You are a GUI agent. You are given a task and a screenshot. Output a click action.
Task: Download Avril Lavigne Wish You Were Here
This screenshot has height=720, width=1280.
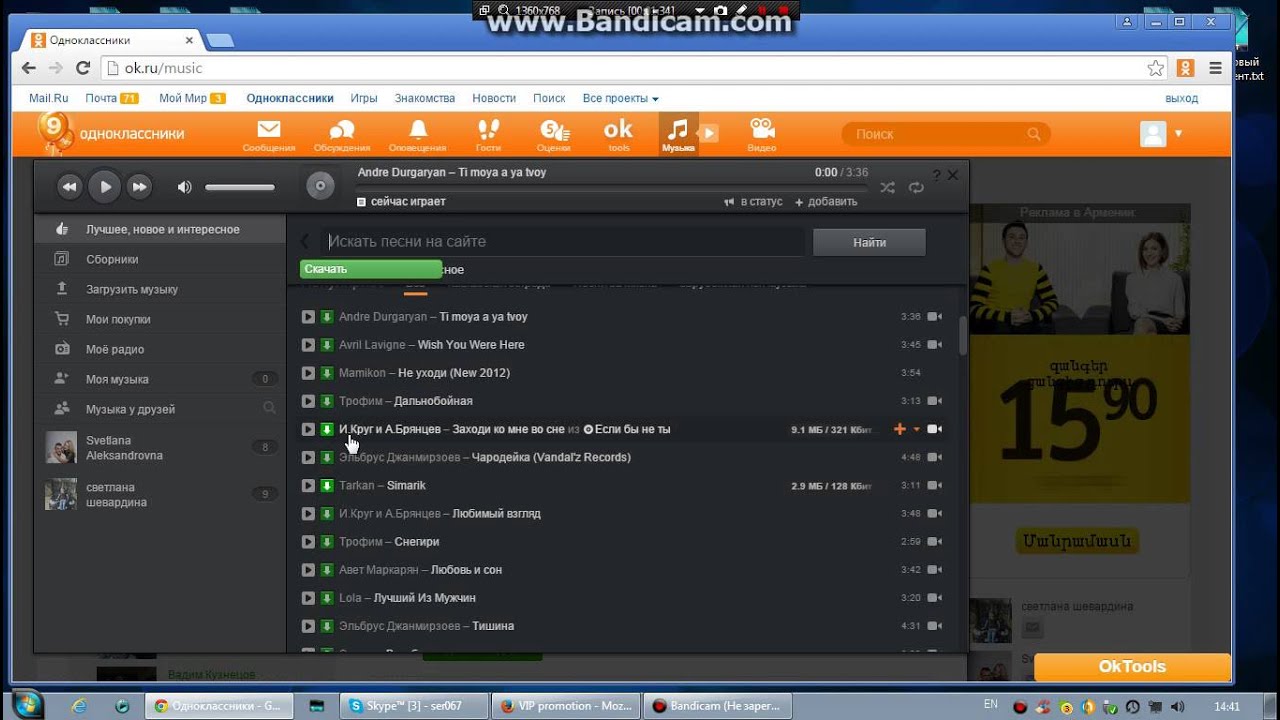pos(326,345)
